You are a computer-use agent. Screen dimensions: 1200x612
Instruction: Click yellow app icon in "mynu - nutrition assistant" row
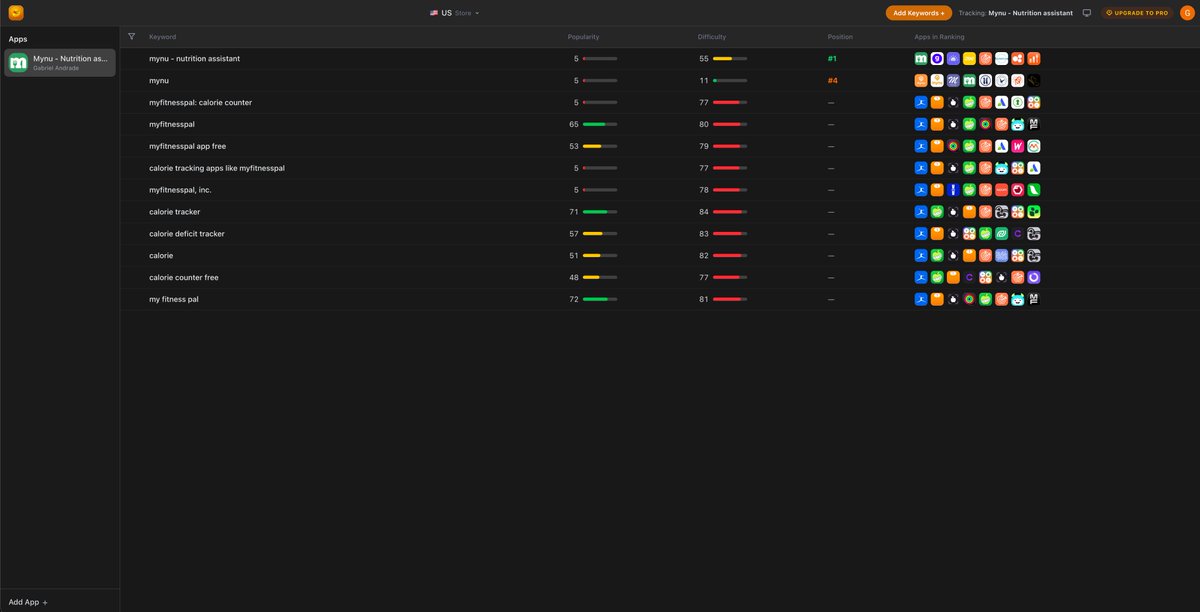pos(969,59)
